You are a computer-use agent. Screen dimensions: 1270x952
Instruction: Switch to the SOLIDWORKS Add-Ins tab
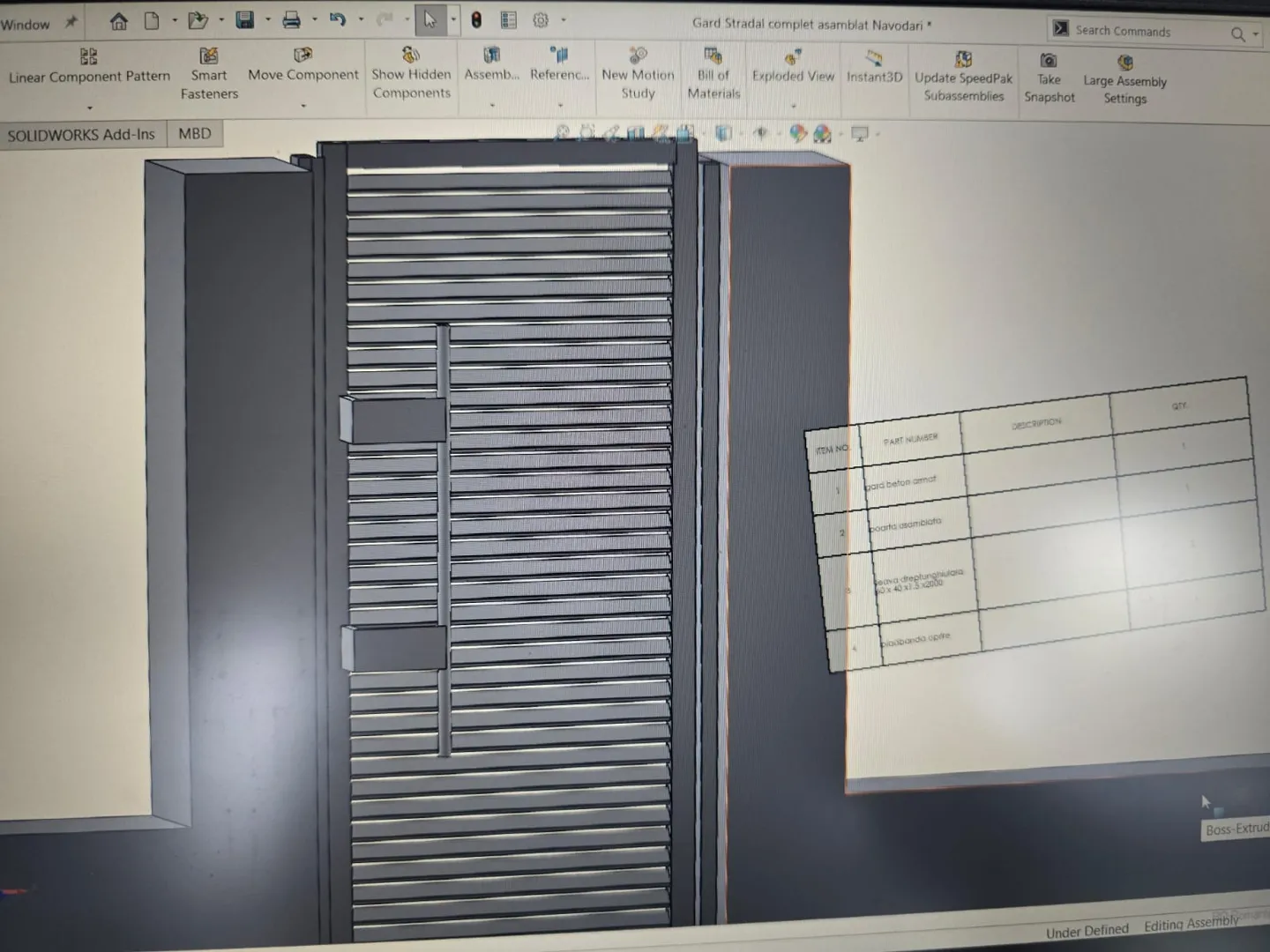(81, 135)
